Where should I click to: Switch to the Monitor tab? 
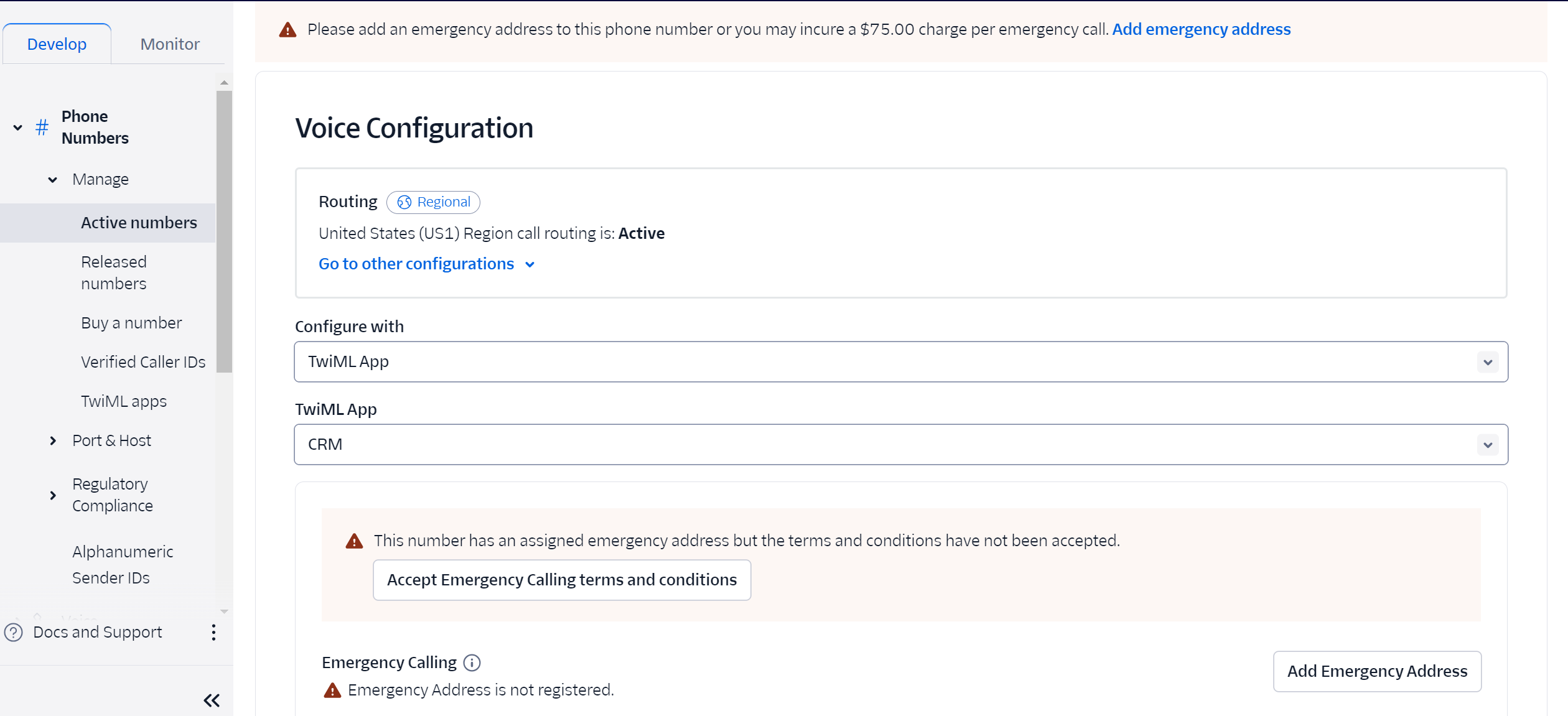click(170, 44)
